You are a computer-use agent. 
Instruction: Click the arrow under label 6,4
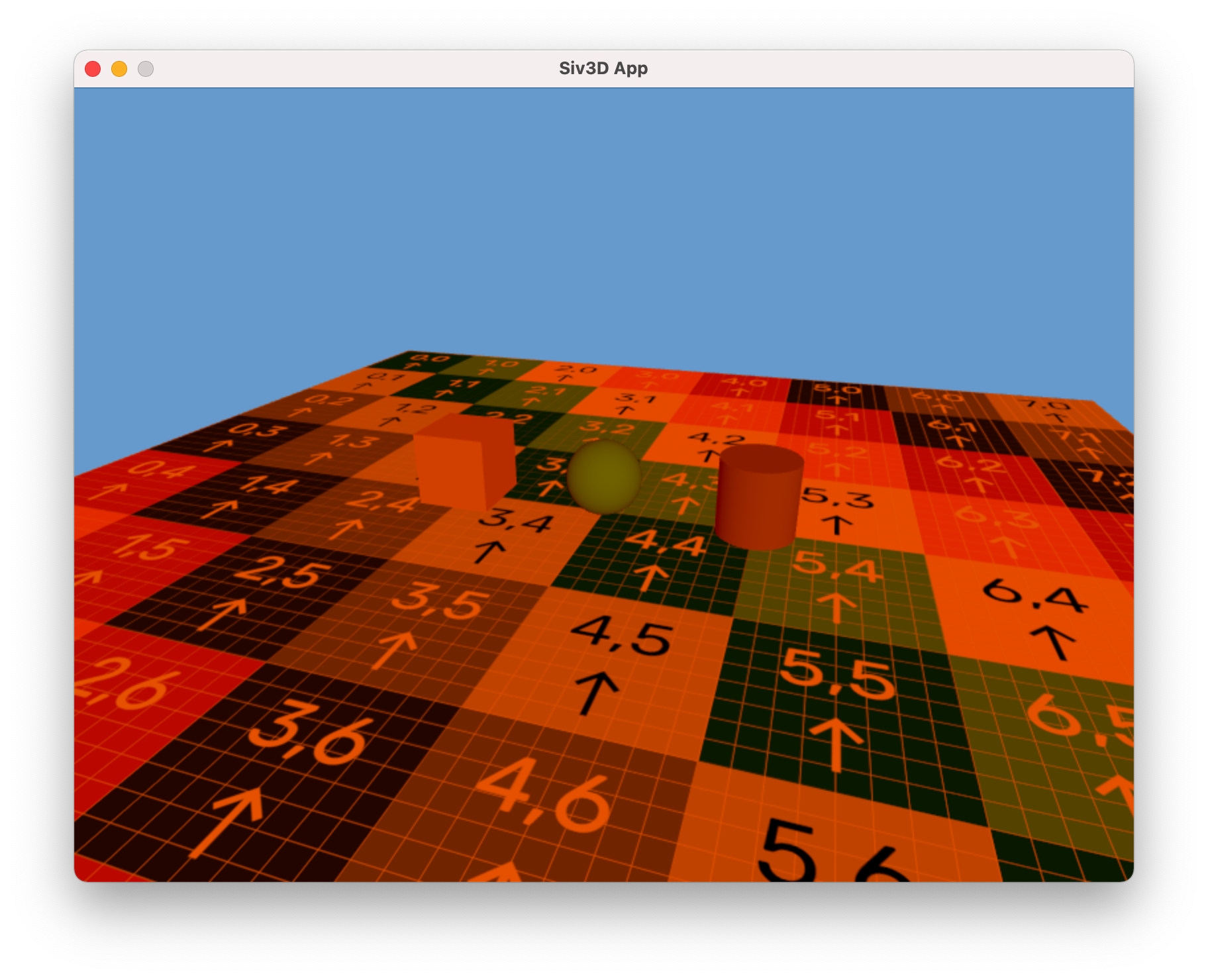[x=1054, y=642]
